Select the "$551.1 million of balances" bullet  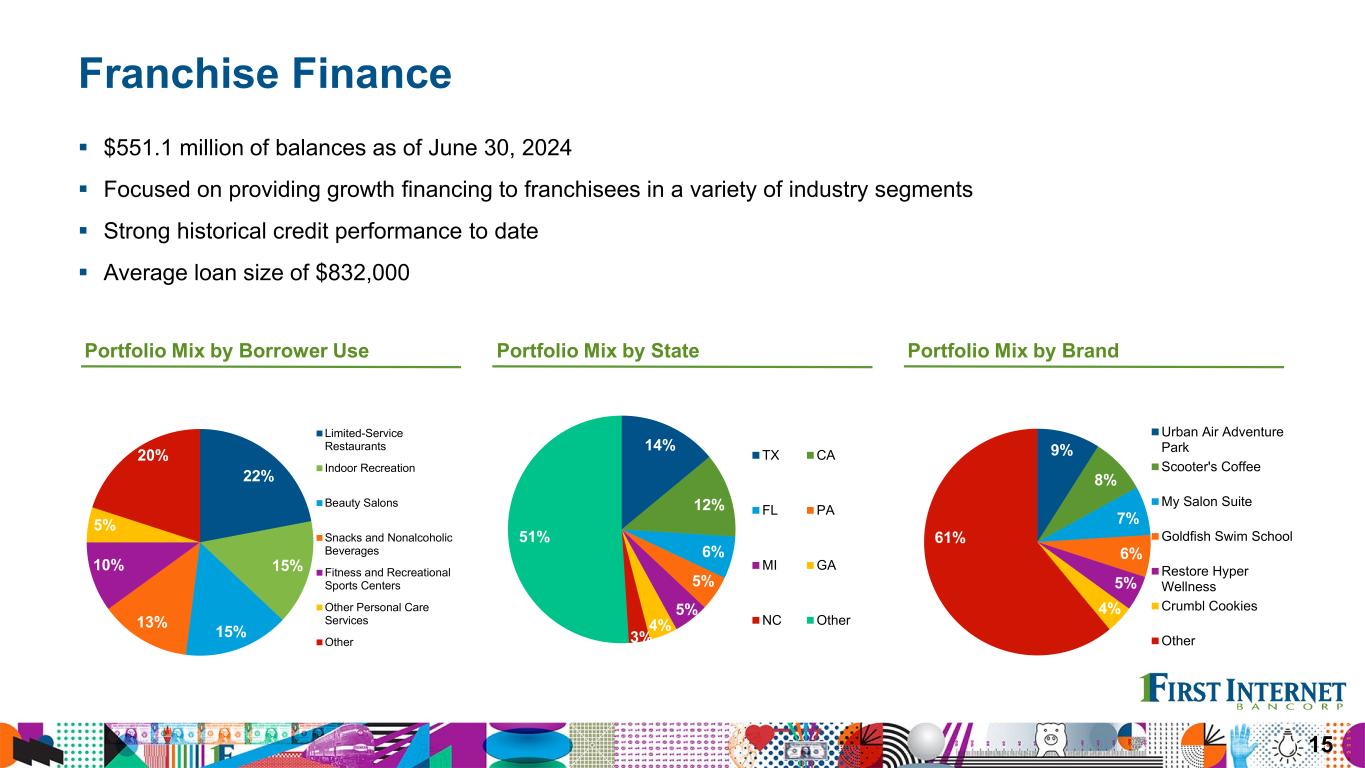[x=338, y=148]
